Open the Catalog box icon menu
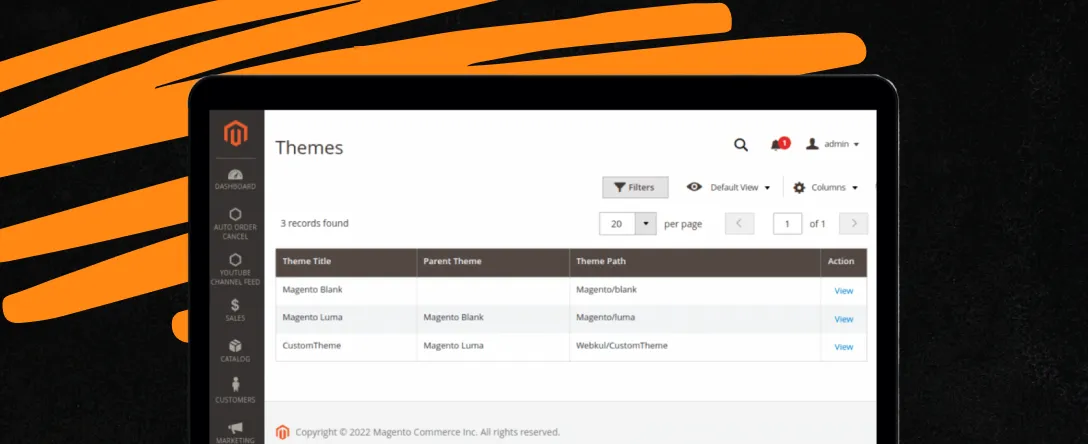1088x444 pixels. click(x=235, y=350)
